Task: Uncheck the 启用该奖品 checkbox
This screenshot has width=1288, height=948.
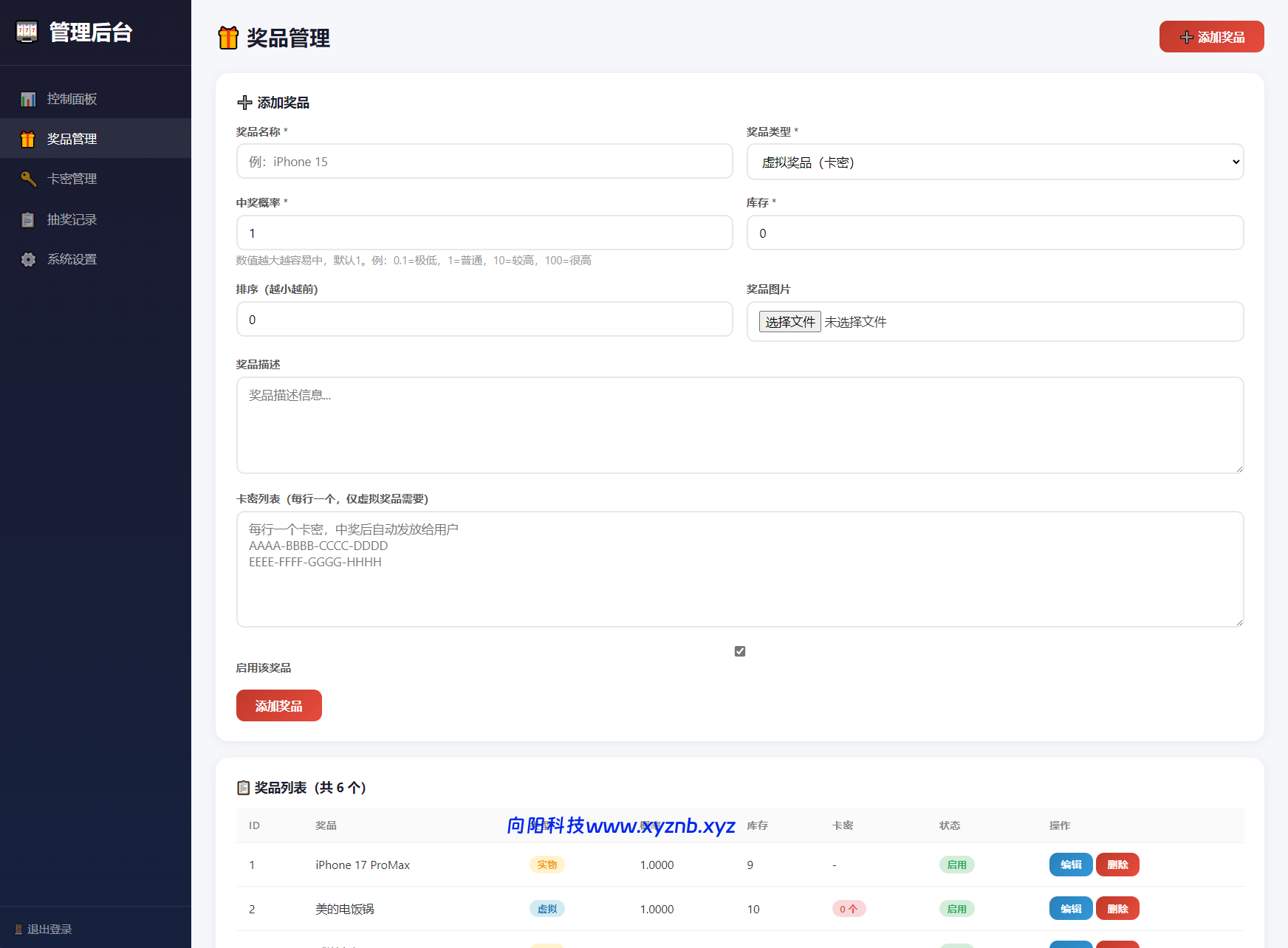Action: (x=739, y=650)
